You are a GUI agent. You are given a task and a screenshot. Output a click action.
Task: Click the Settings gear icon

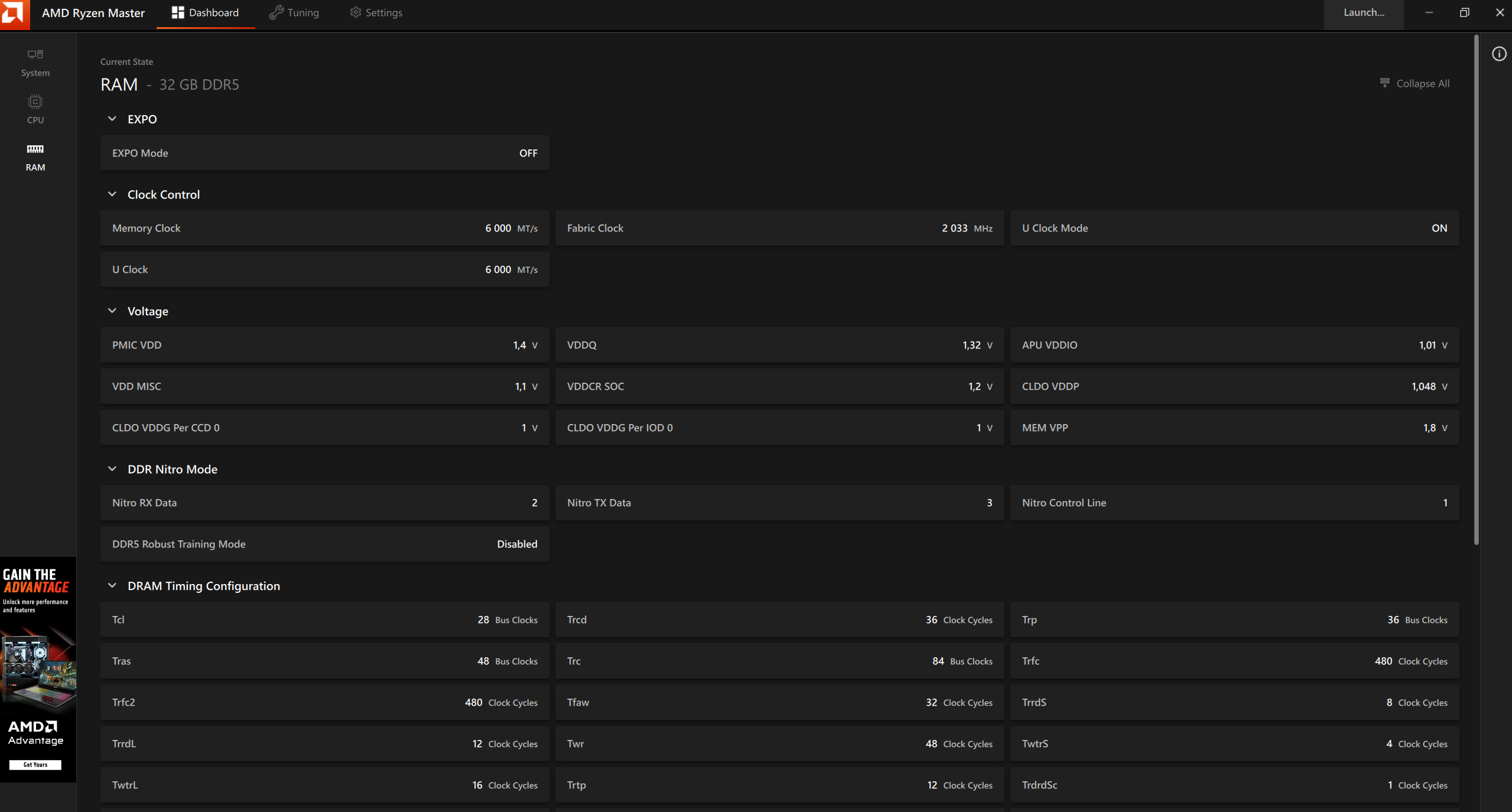tap(355, 13)
